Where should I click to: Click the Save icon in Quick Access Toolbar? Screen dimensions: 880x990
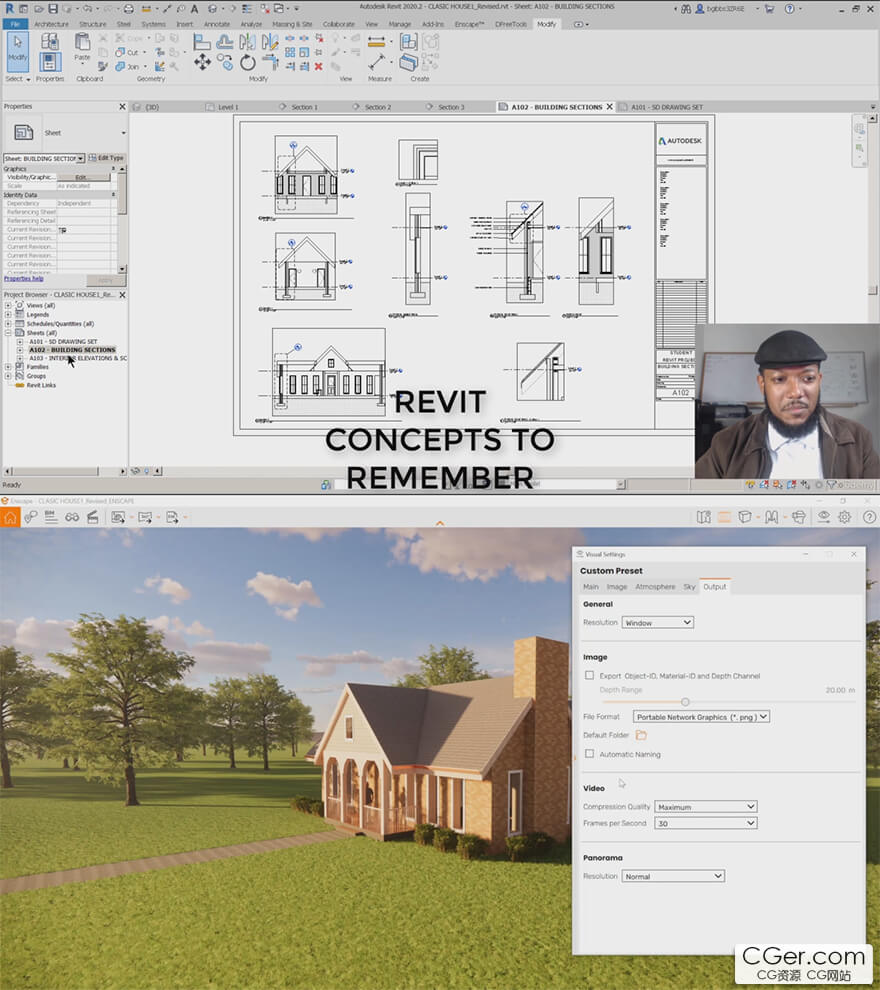52,8
